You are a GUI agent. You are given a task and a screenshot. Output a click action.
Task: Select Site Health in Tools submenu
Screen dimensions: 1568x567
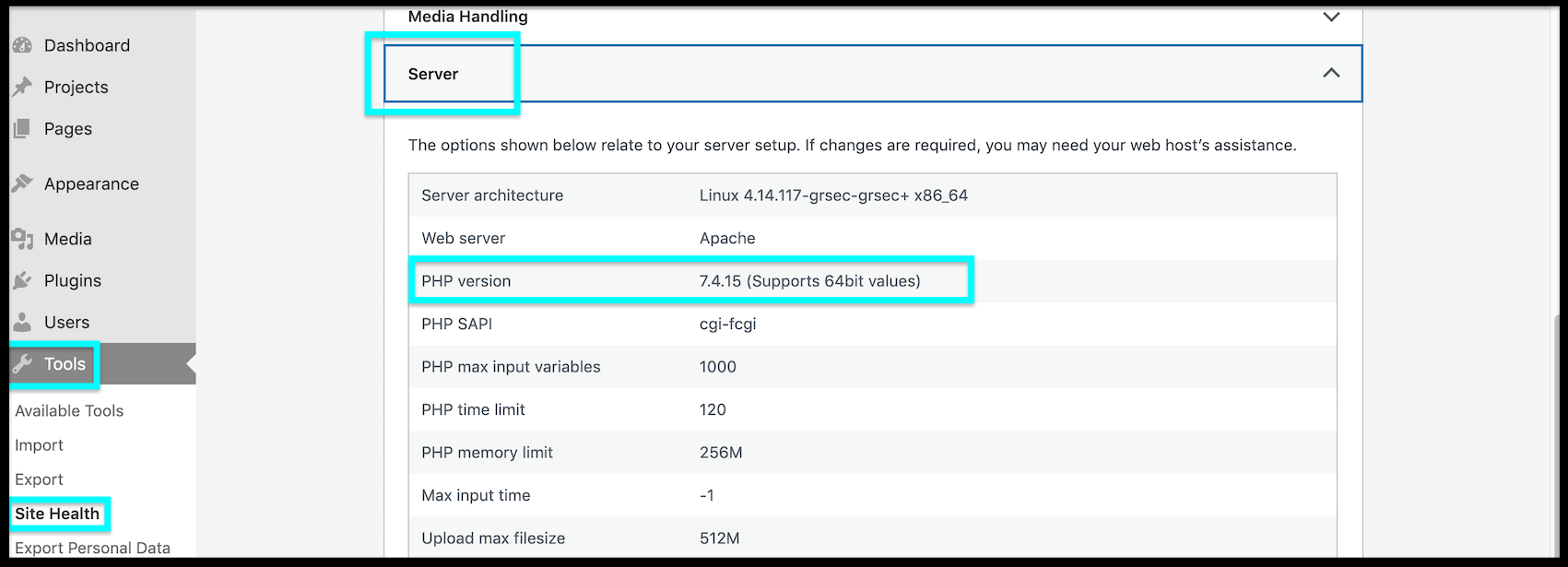click(57, 514)
